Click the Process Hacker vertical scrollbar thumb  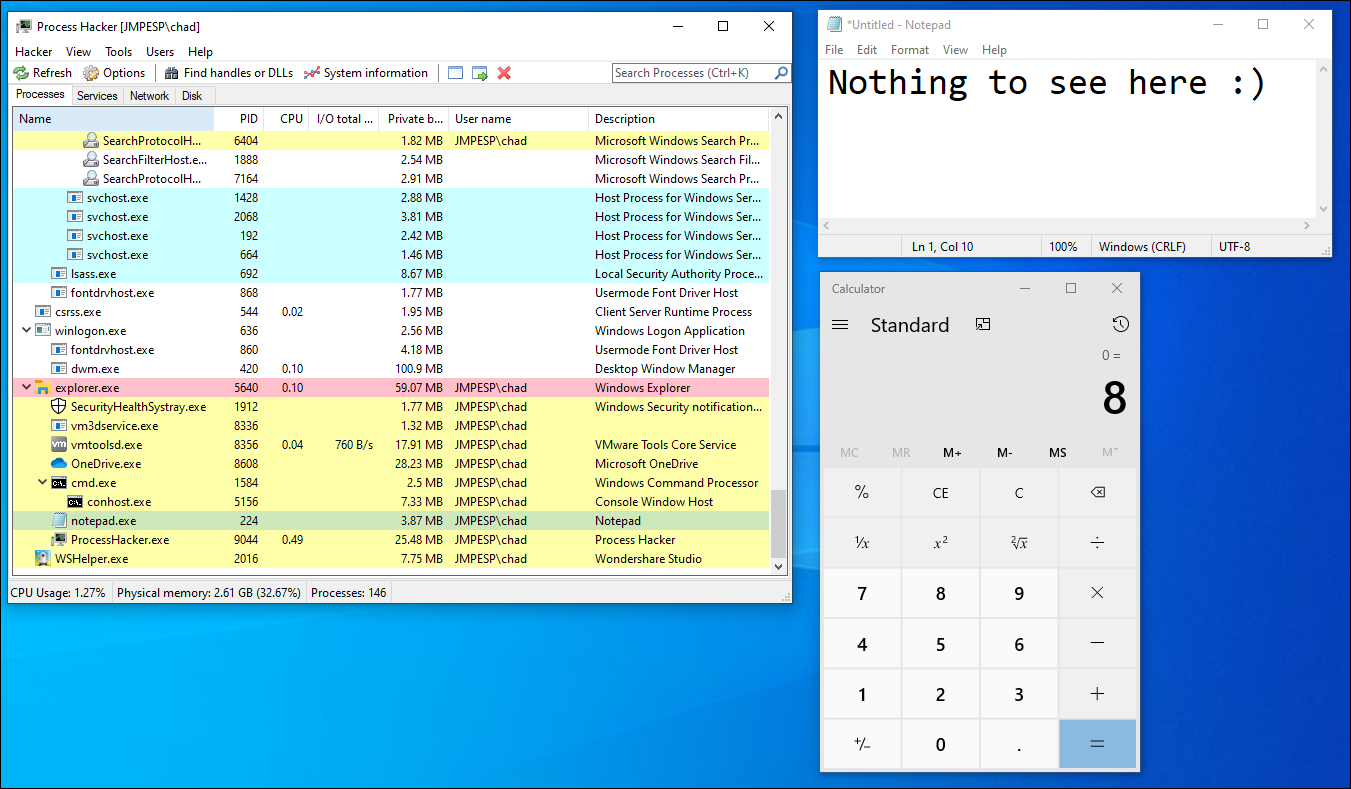(x=780, y=523)
